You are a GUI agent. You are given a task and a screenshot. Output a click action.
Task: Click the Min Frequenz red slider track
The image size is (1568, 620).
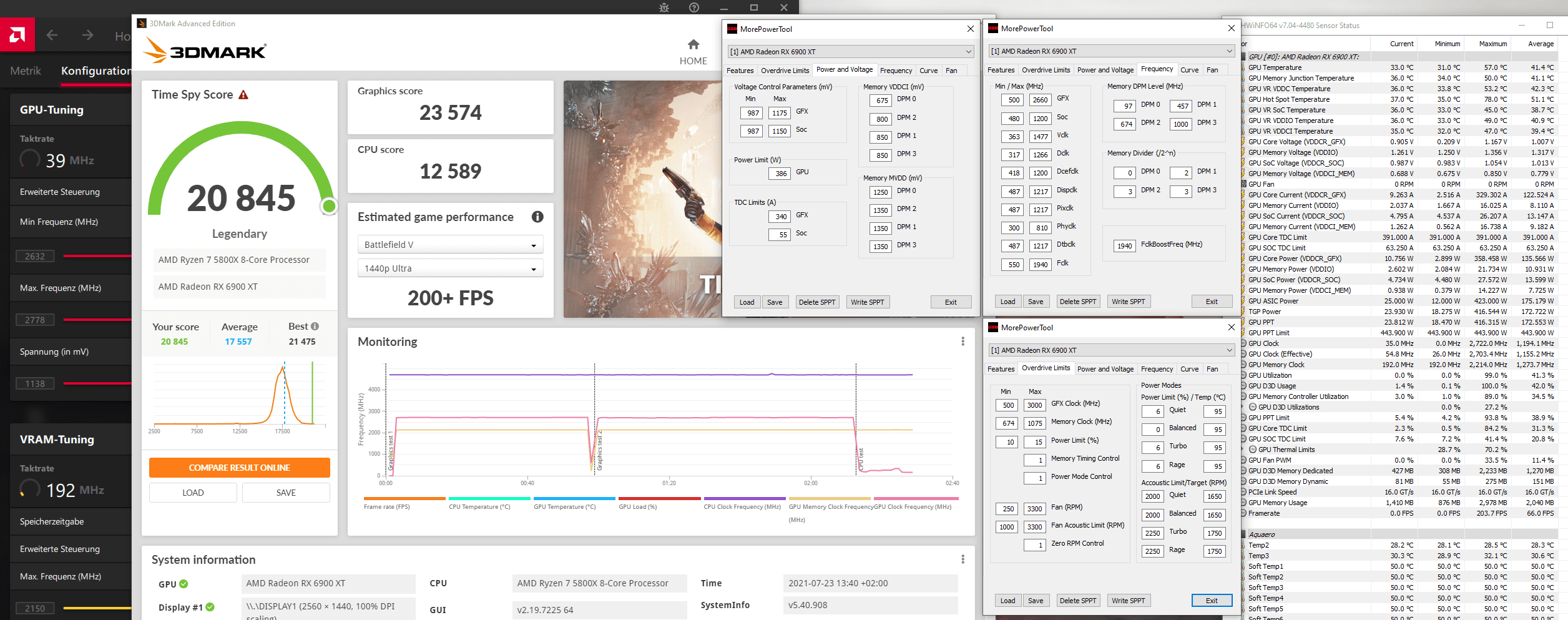click(x=97, y=256)
